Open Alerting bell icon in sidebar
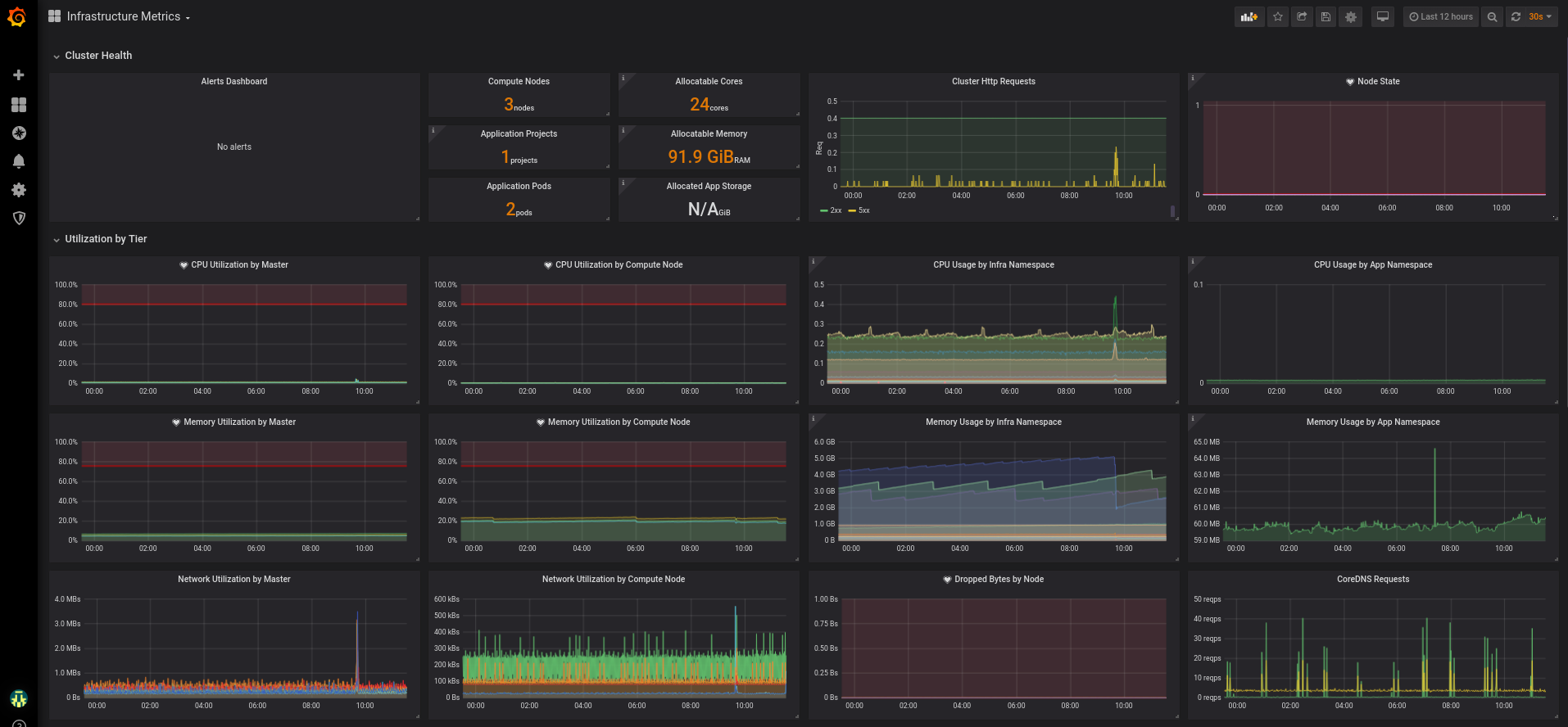 19,161
